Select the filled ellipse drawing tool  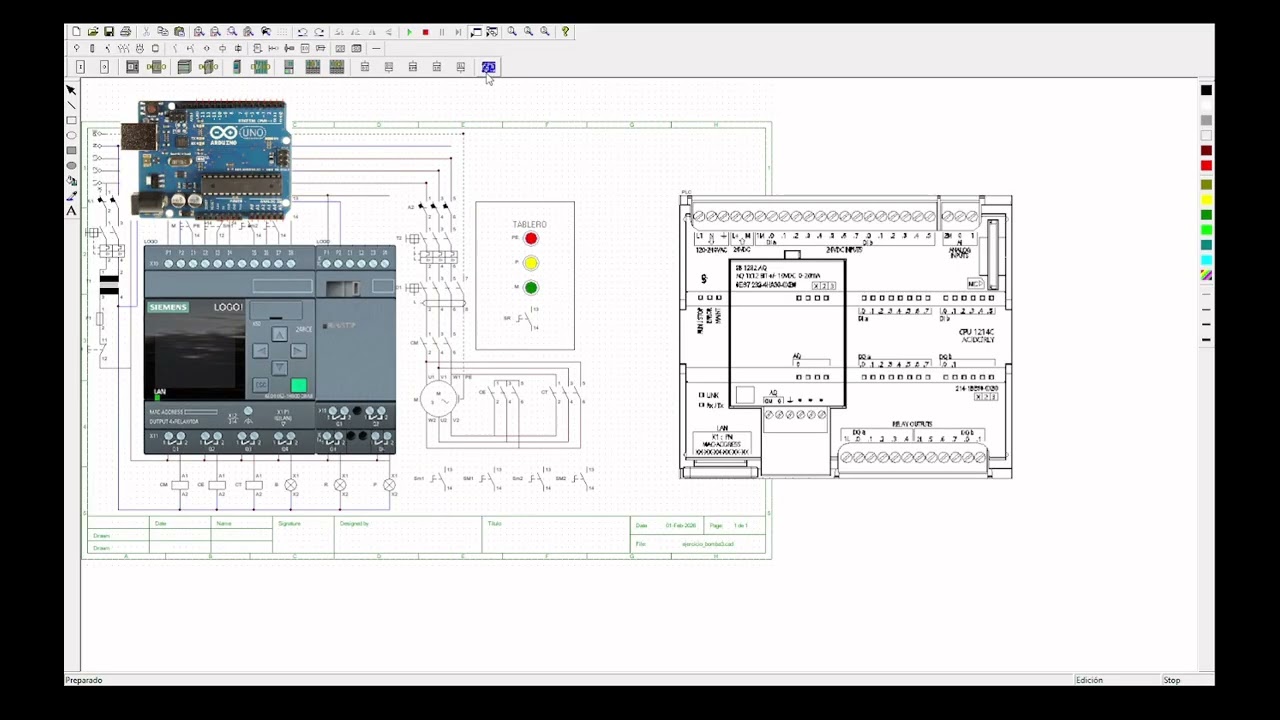pyautogui.click(x=71, y=165)
